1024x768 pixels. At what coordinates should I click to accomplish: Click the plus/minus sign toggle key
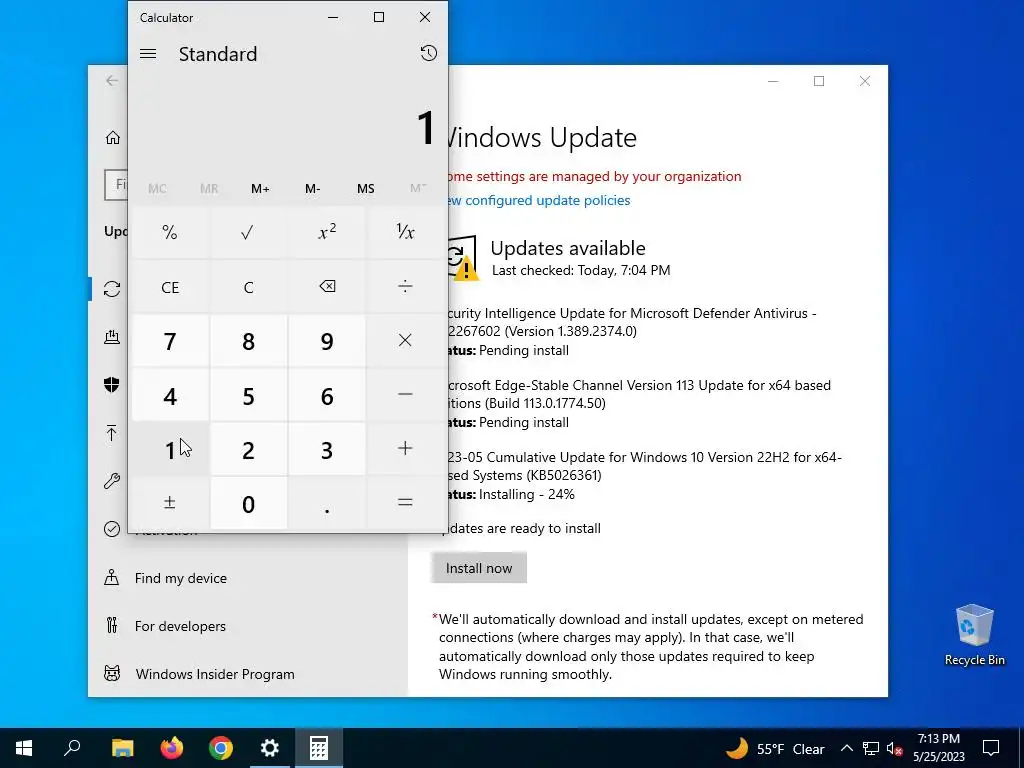[170, 503]
